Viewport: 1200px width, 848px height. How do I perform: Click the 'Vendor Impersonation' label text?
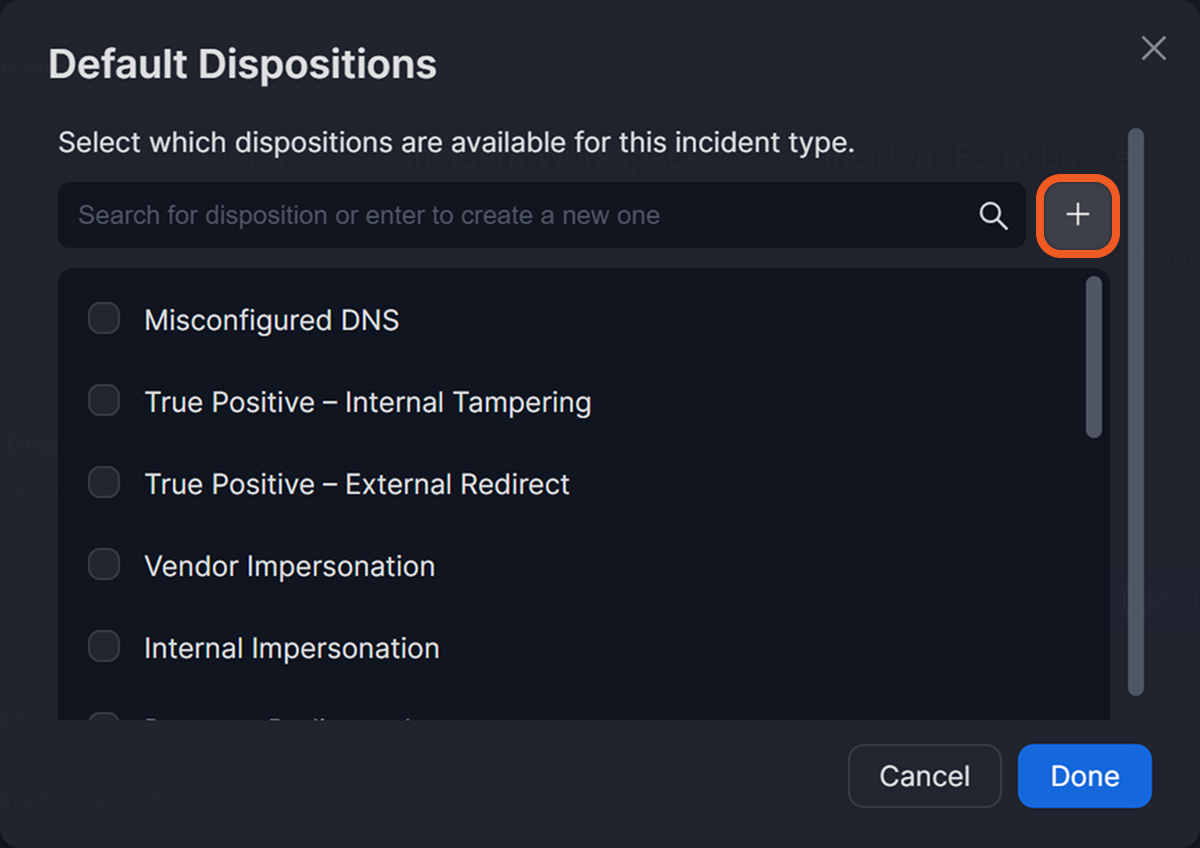[289, 566]
